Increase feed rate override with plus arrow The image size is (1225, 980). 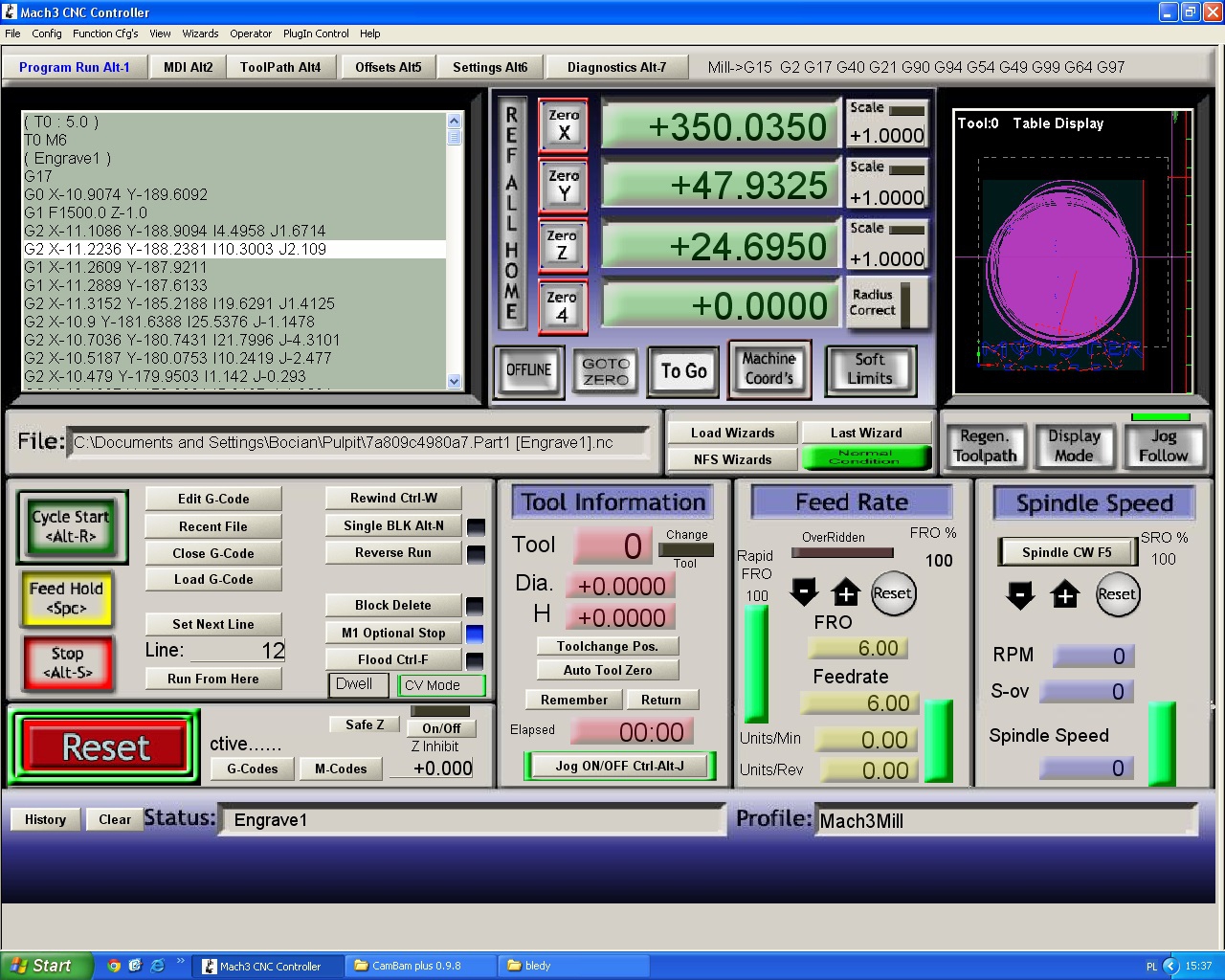tap(846, 593)
